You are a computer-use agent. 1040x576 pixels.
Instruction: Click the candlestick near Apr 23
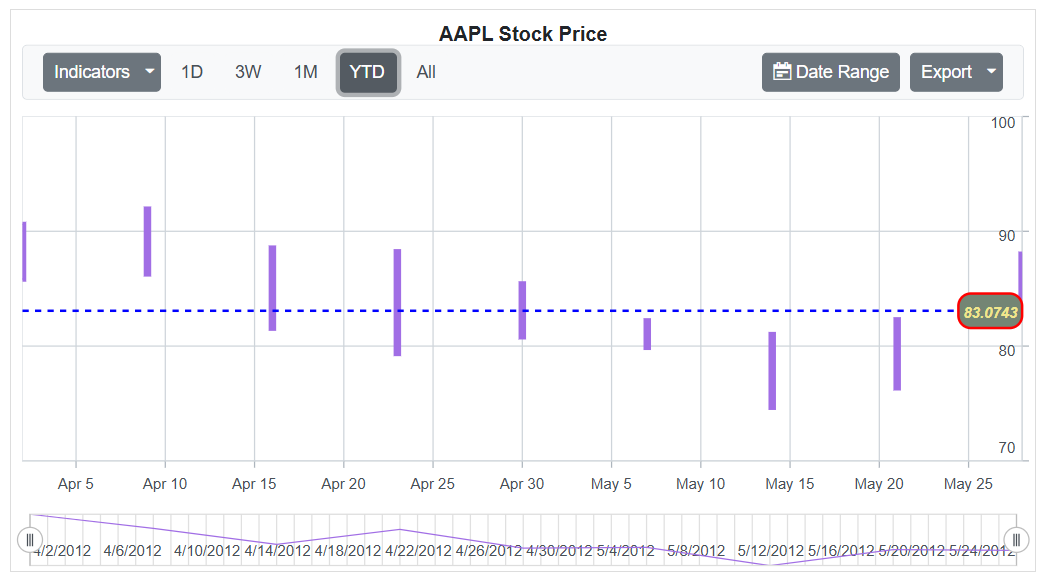[397, 302]
